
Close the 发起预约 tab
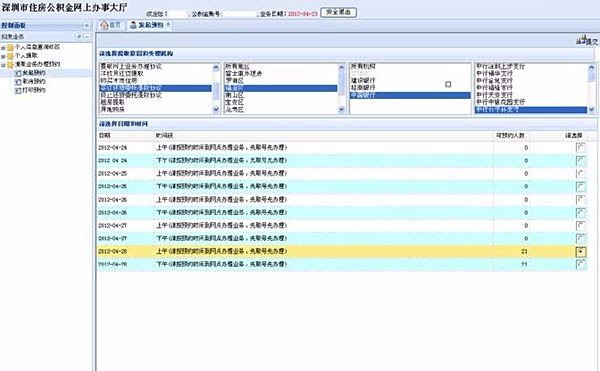(168, 24)
